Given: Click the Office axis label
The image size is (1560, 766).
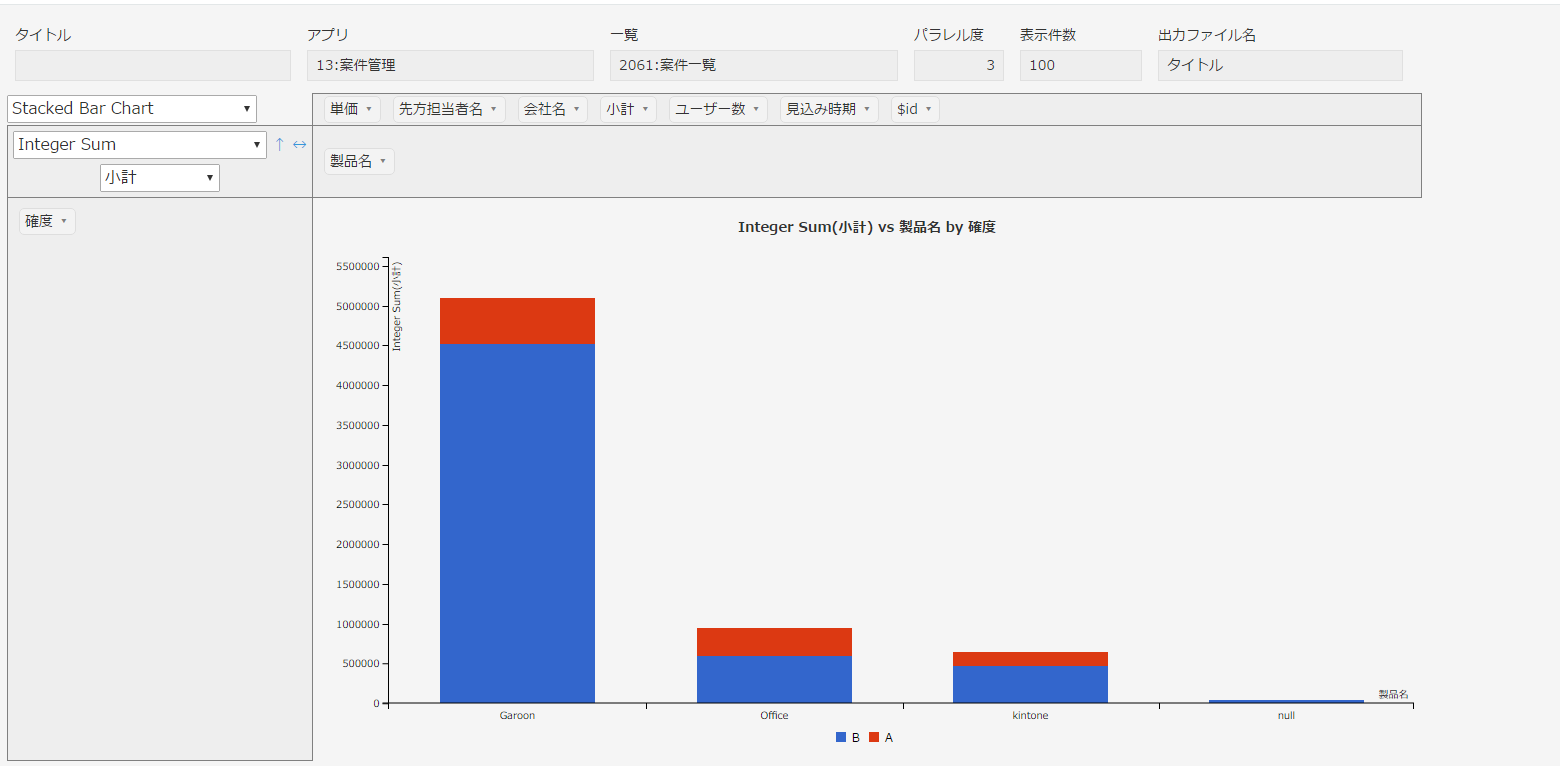Looking at the screenshot, I should 774,716.
